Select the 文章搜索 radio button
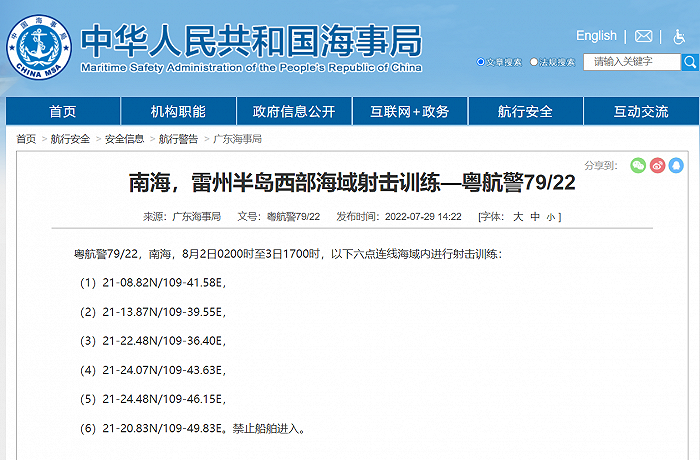Viewport: 700px width, 460px height. pos(481,62)
